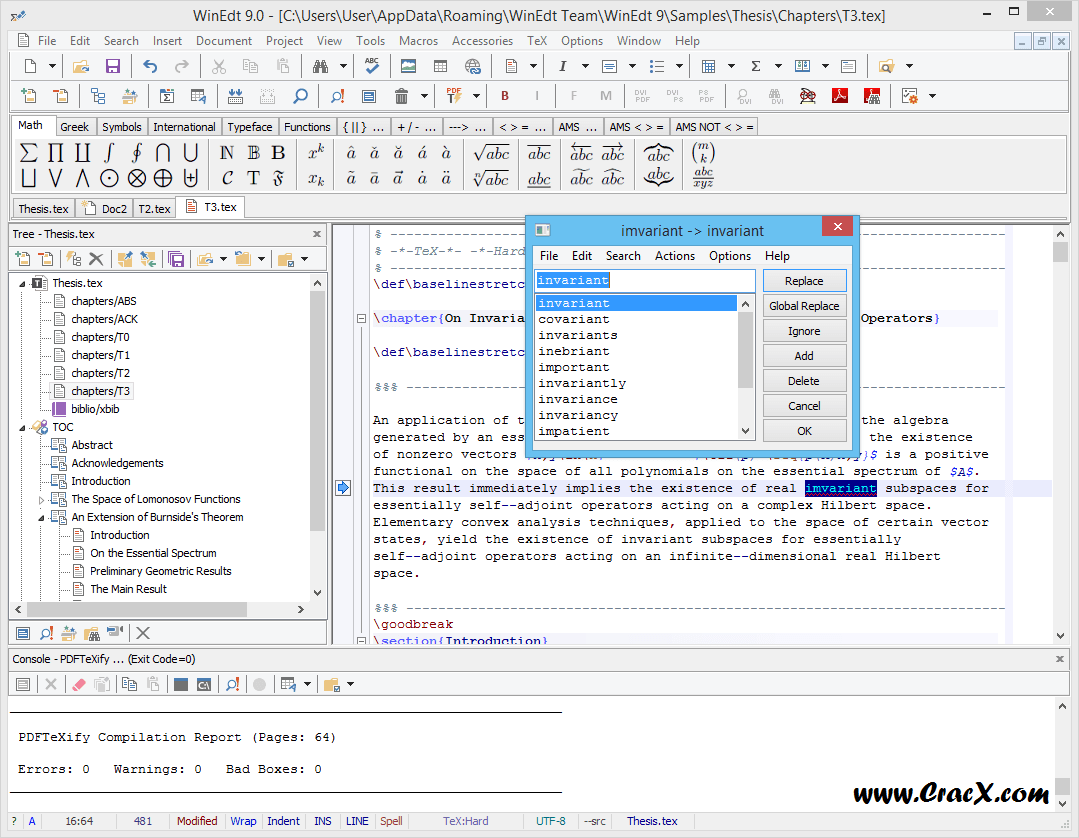Select biblio/xbib in the project tree
Image resolution: width=1079 pixels, height=838 pixels.
point(95,409)
